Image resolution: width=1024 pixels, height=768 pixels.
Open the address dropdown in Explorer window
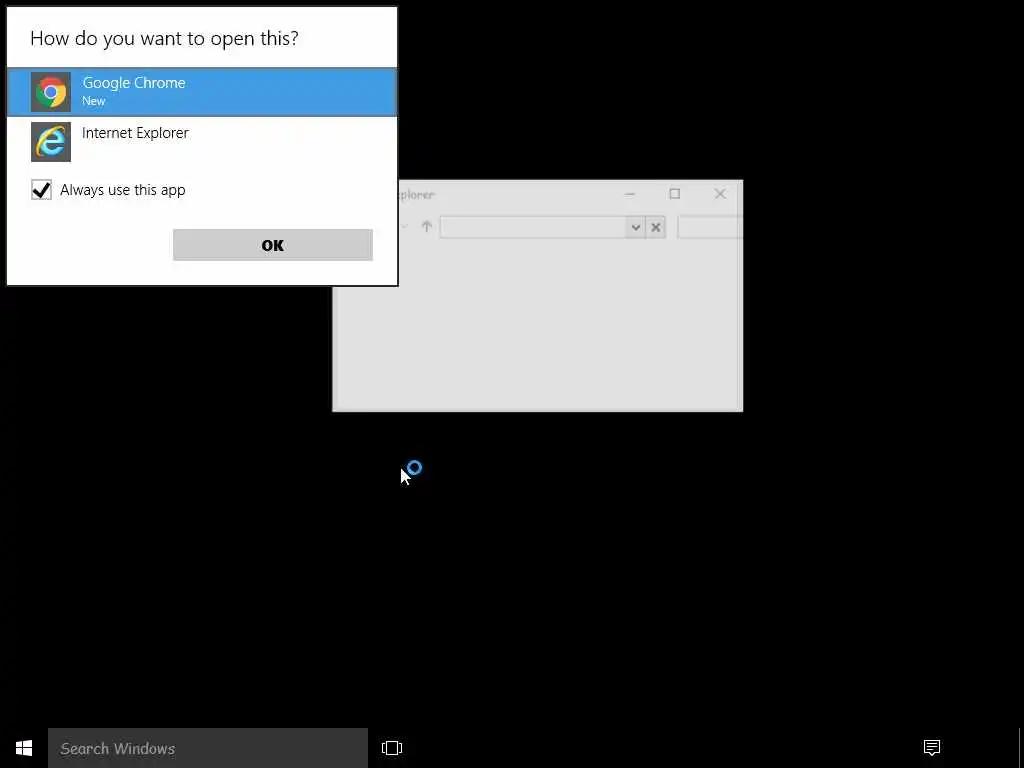(635, 227)
